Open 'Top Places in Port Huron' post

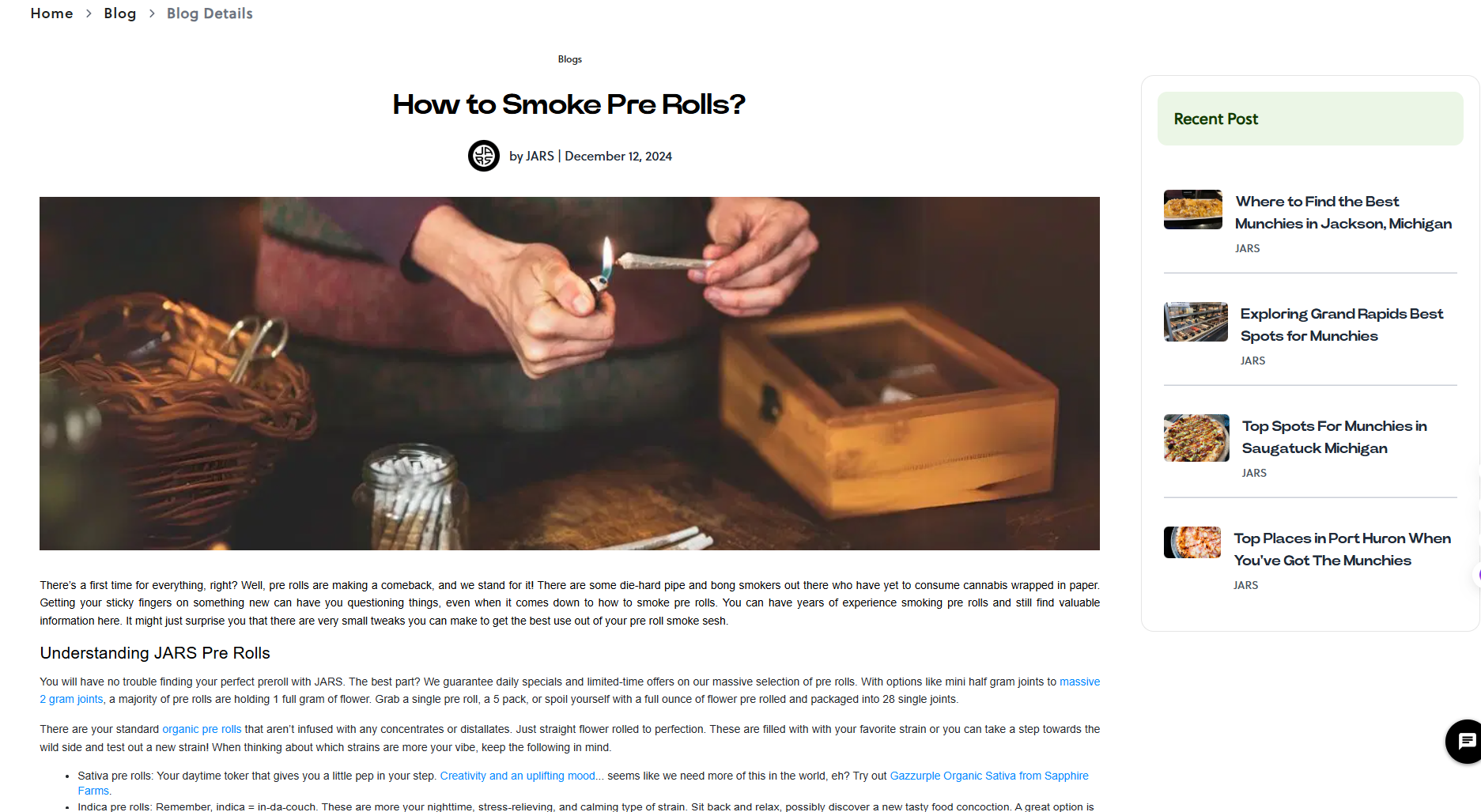1343,550
